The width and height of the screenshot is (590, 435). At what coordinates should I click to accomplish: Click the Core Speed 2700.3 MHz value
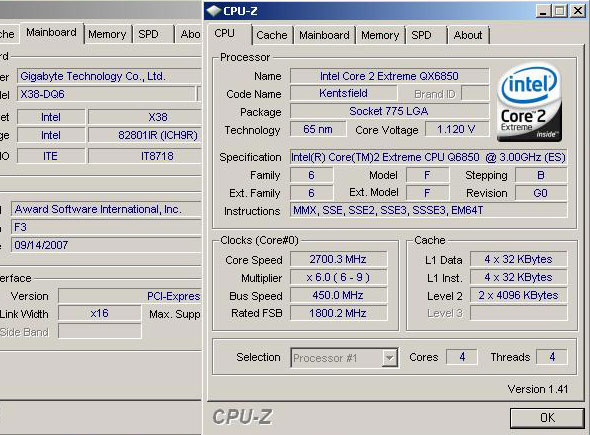[x=338, y=259]
